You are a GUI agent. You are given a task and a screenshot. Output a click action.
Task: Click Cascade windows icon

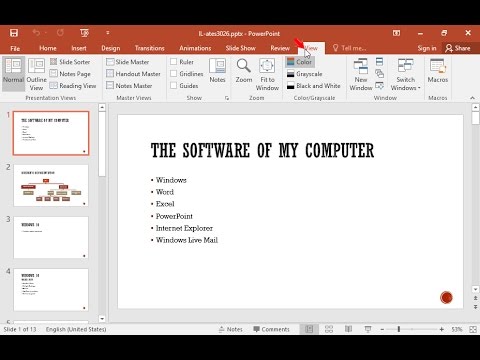click(x=379, y=74)
